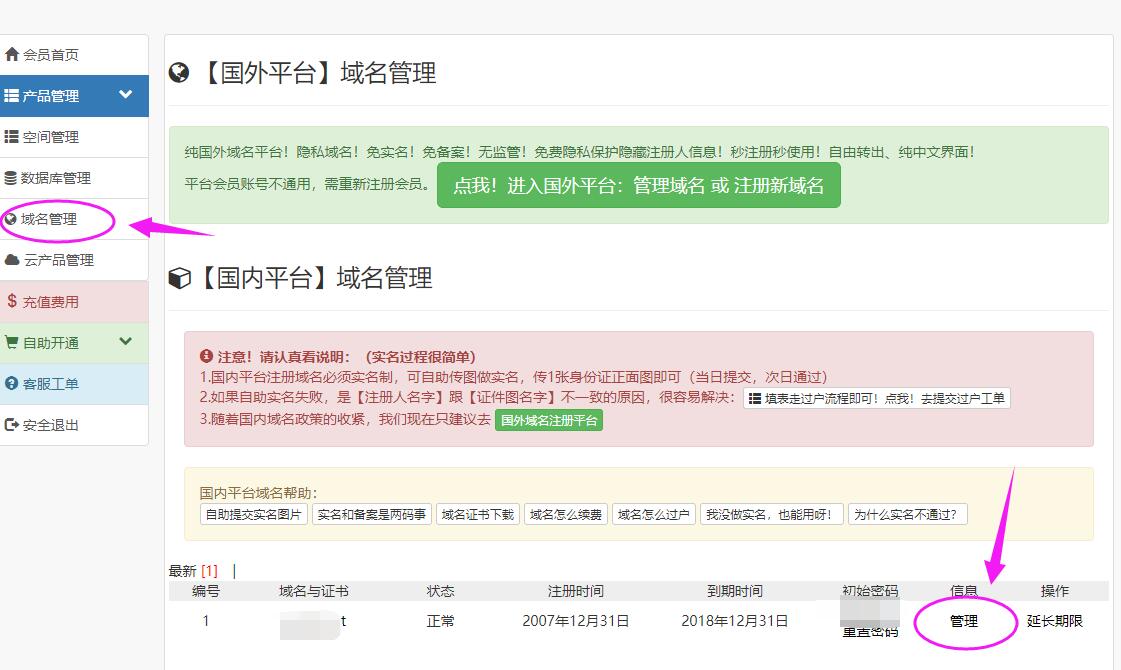Click the globe icon by 国外平台 heading

click(179, 72)
